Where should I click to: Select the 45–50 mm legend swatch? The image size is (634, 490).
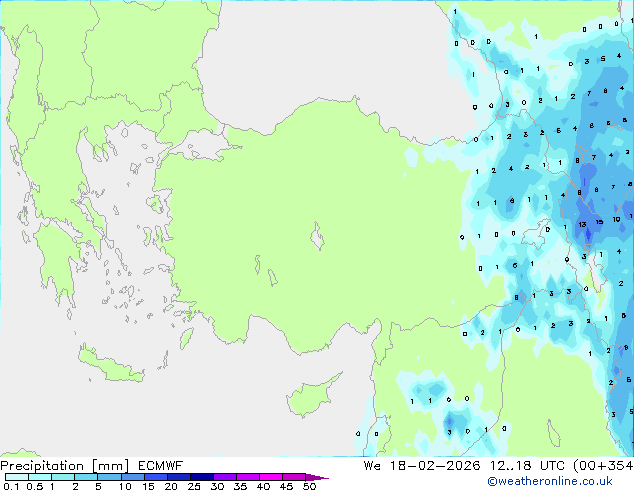(294, 477)
